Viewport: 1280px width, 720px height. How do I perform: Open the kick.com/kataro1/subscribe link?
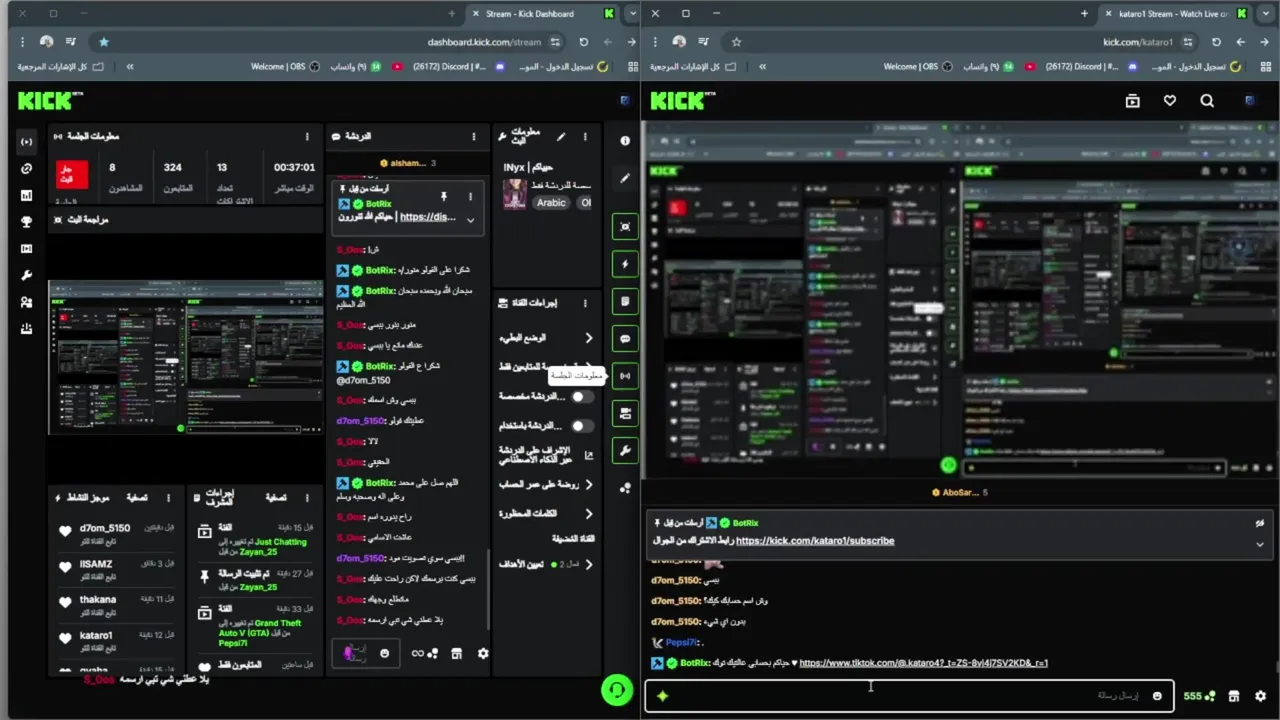pyautogui.click(x=815, y=541)
